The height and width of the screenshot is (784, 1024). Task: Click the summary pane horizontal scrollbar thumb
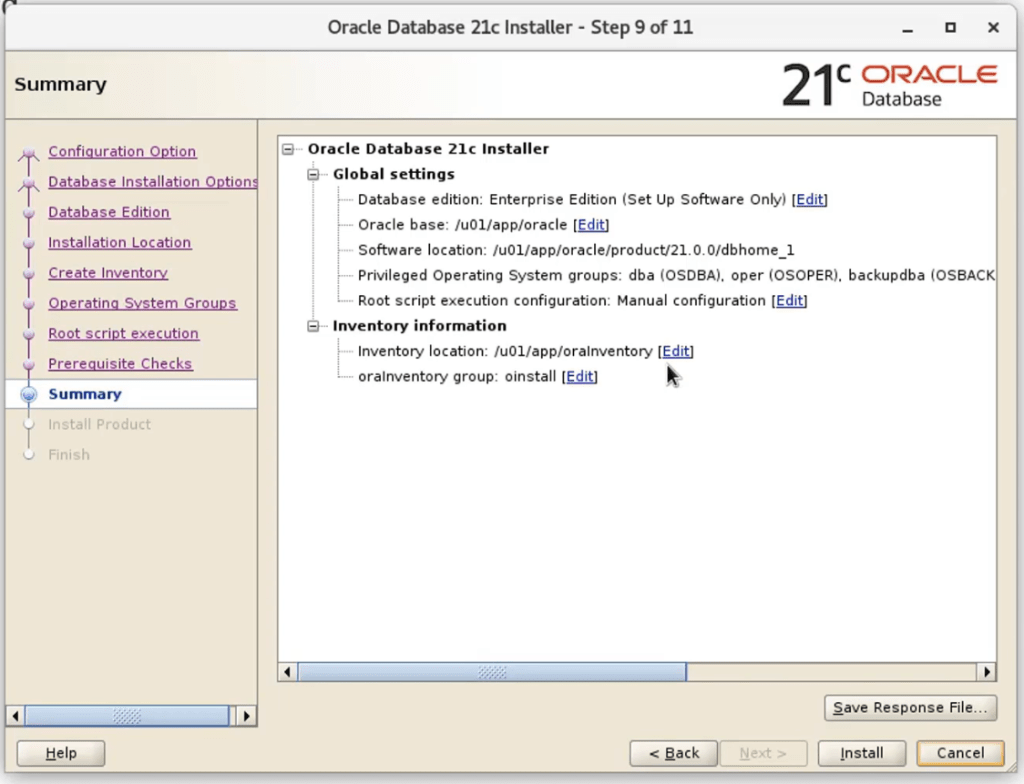[x=492, y=672]
